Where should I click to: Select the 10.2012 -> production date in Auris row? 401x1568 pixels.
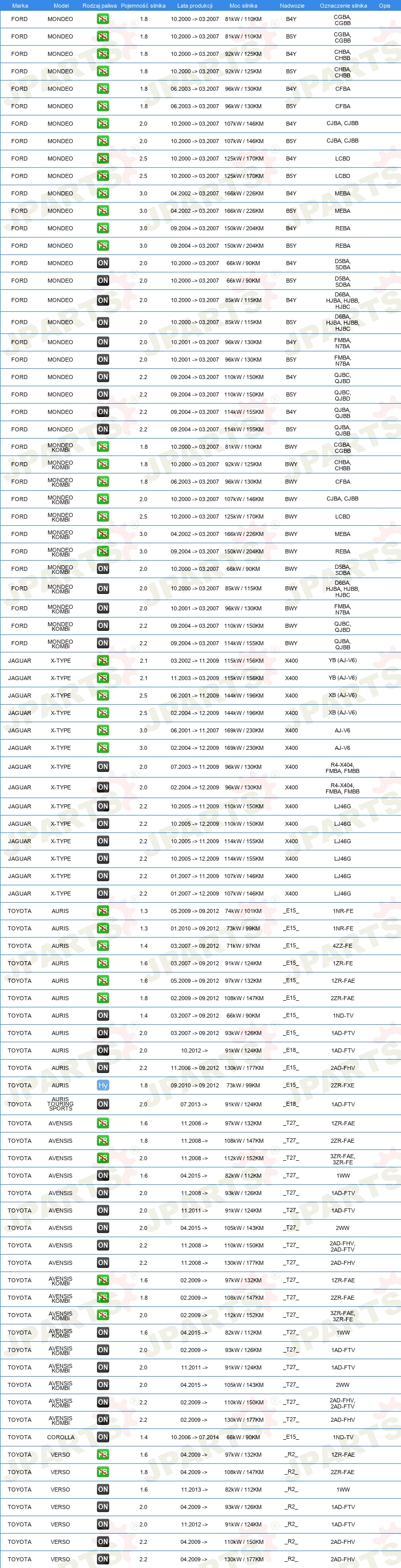[194, 1050]
